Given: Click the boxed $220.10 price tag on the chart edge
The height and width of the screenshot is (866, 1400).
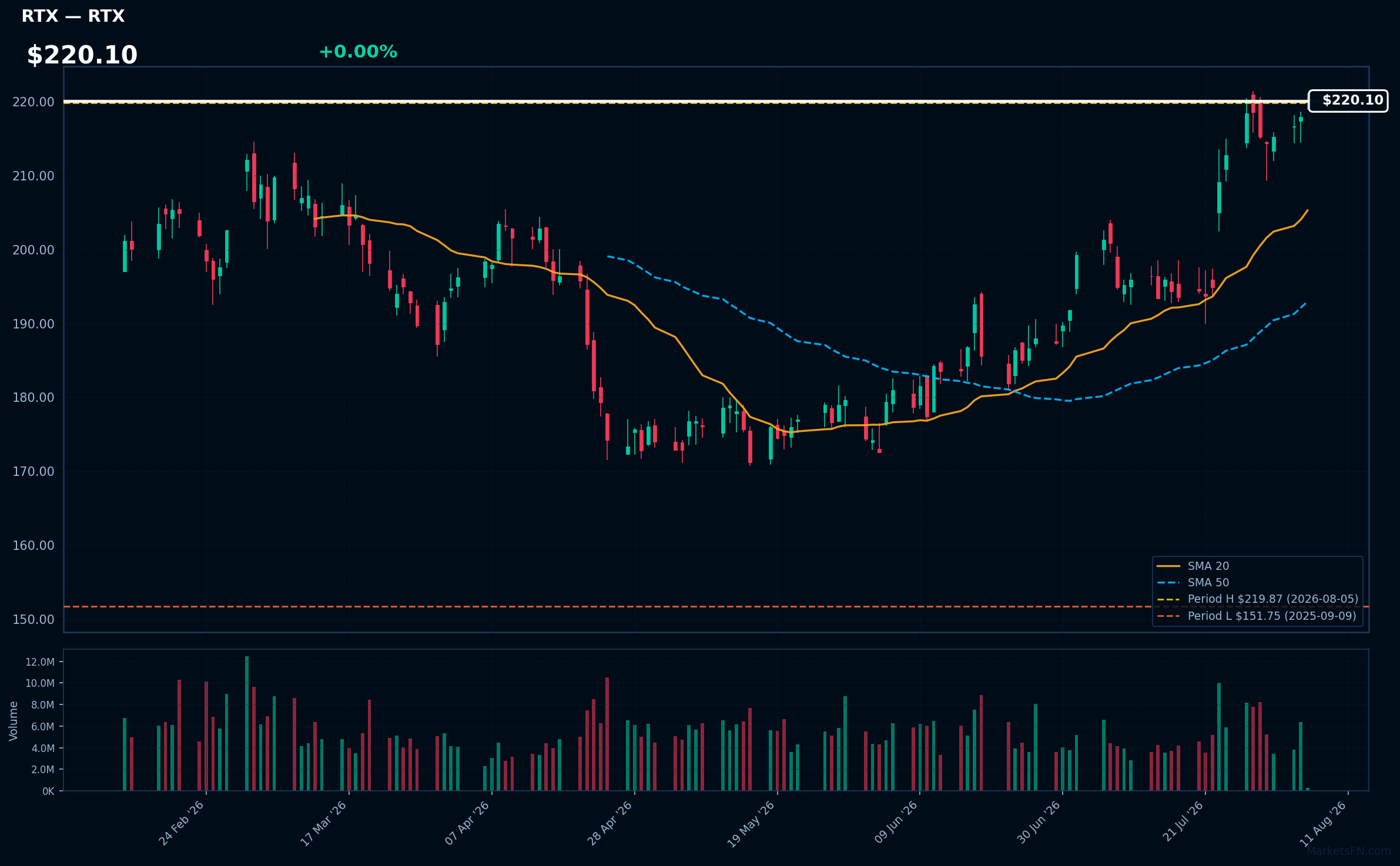Looking at the screenshot, I should pyautogui.click(x=1348, y=100).
